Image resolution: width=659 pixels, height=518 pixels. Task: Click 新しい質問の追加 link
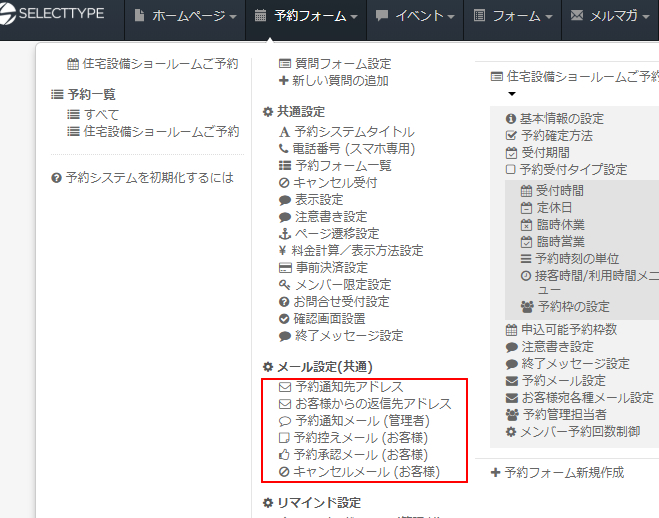[340, 80]
